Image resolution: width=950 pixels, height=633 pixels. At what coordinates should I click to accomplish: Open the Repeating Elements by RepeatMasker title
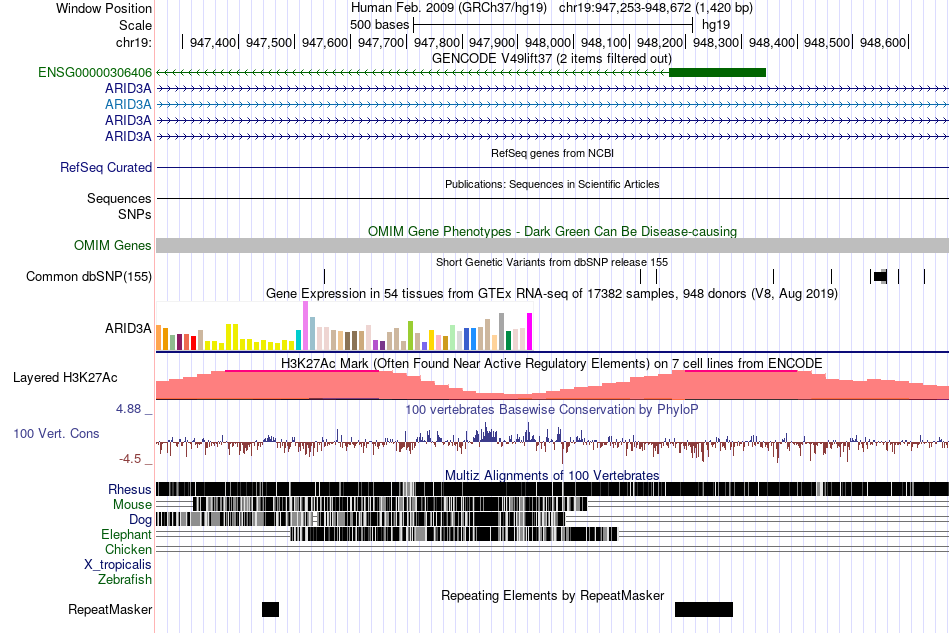[552, 595]
